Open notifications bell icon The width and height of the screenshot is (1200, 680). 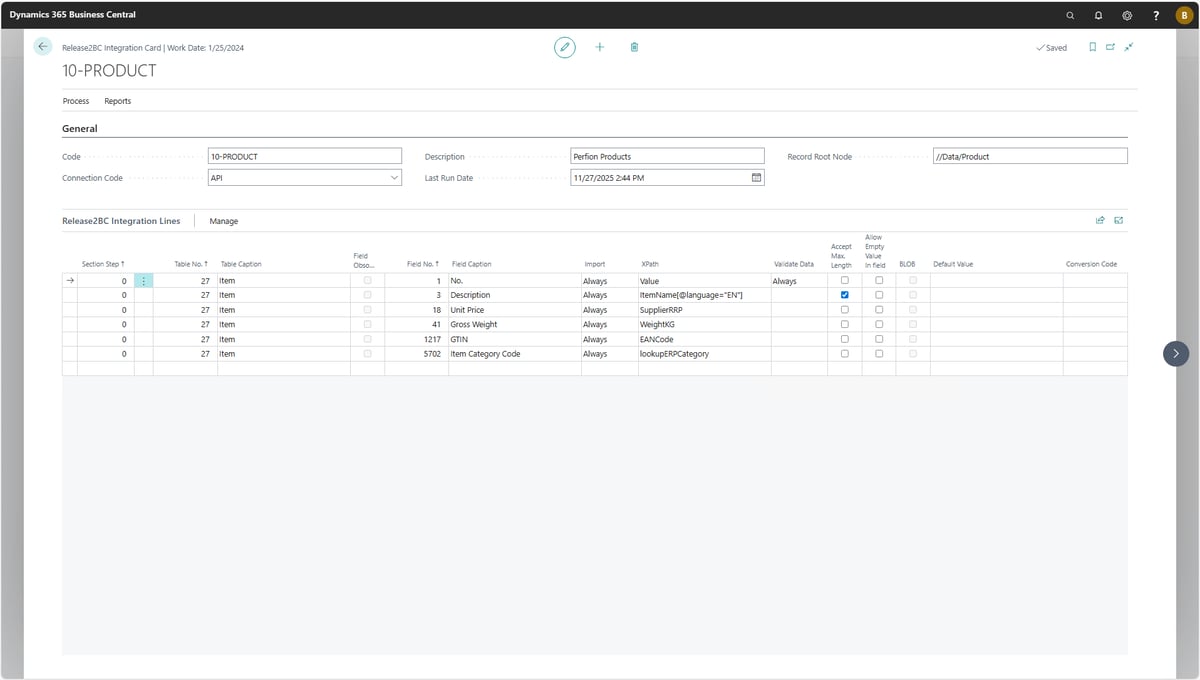1098,15
